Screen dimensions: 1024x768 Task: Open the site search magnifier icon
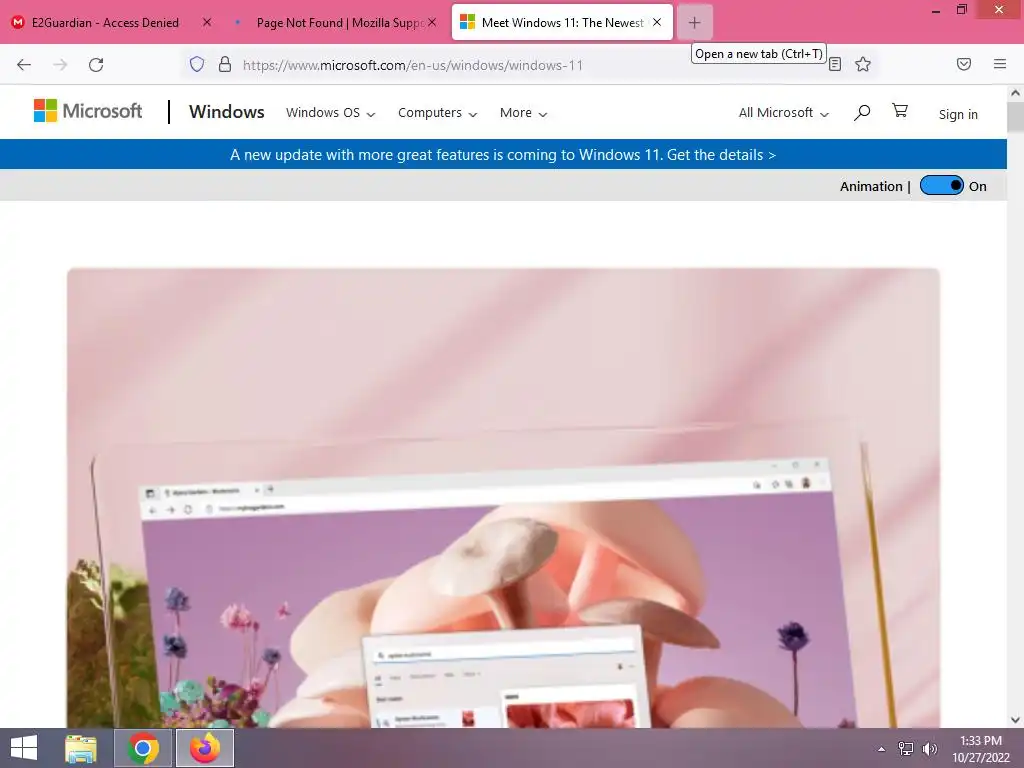click(862, 113)
